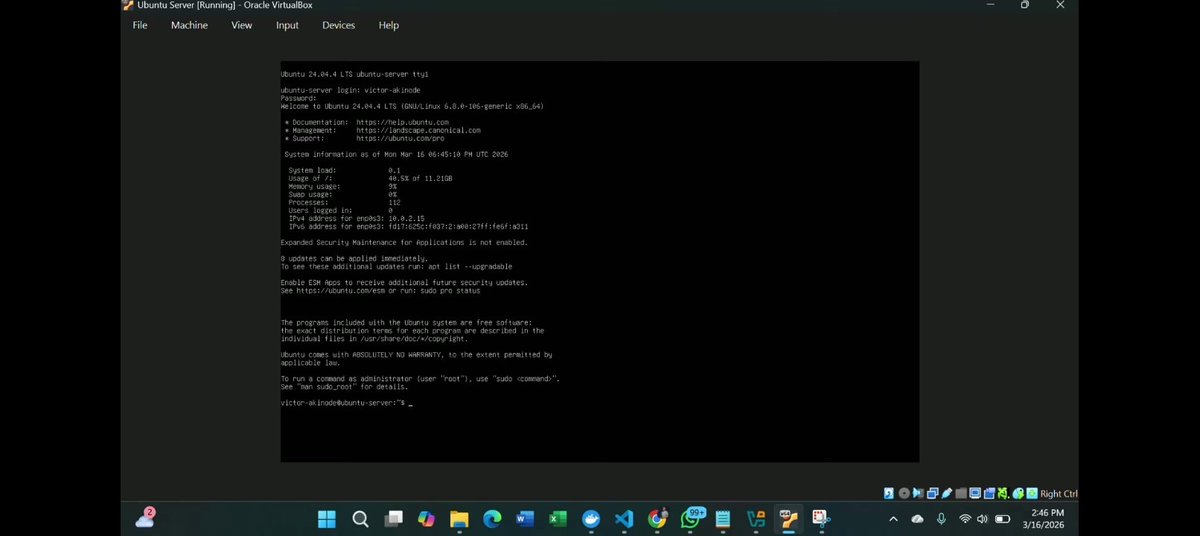Screen dimensions: 1200x536
Task: Click the IPv4 address 10.0.2.15 text
Action: coord(406,218)
